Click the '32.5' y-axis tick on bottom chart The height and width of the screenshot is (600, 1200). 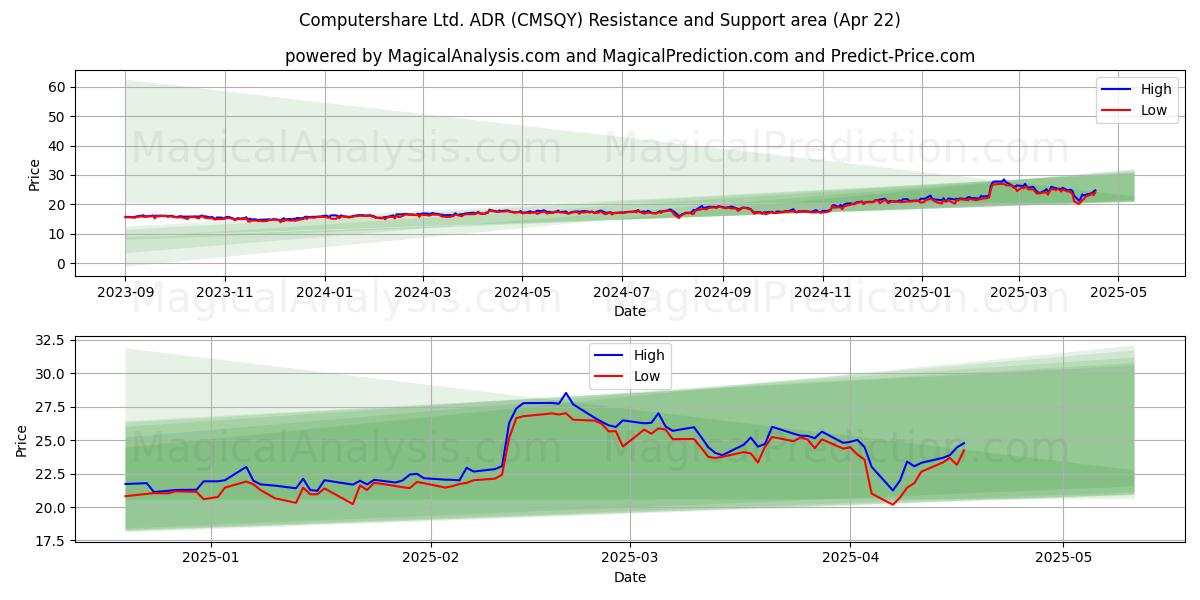tap(50, 341)
